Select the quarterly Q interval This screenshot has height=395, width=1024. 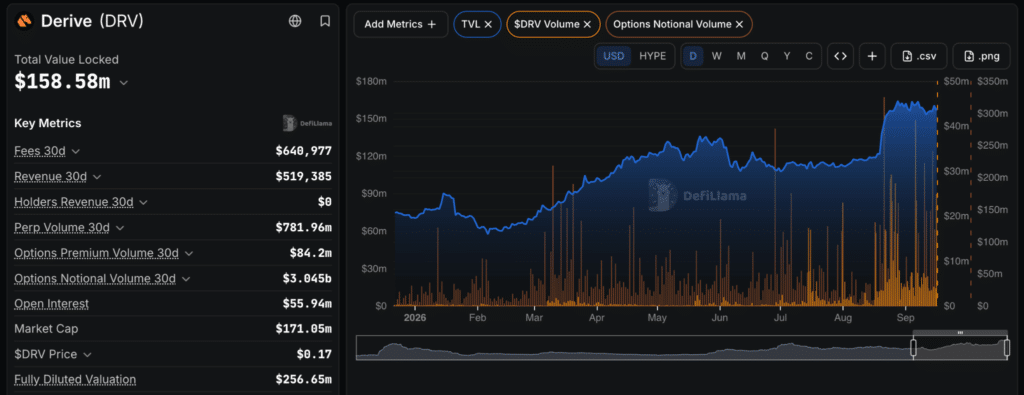click(764, 56)
